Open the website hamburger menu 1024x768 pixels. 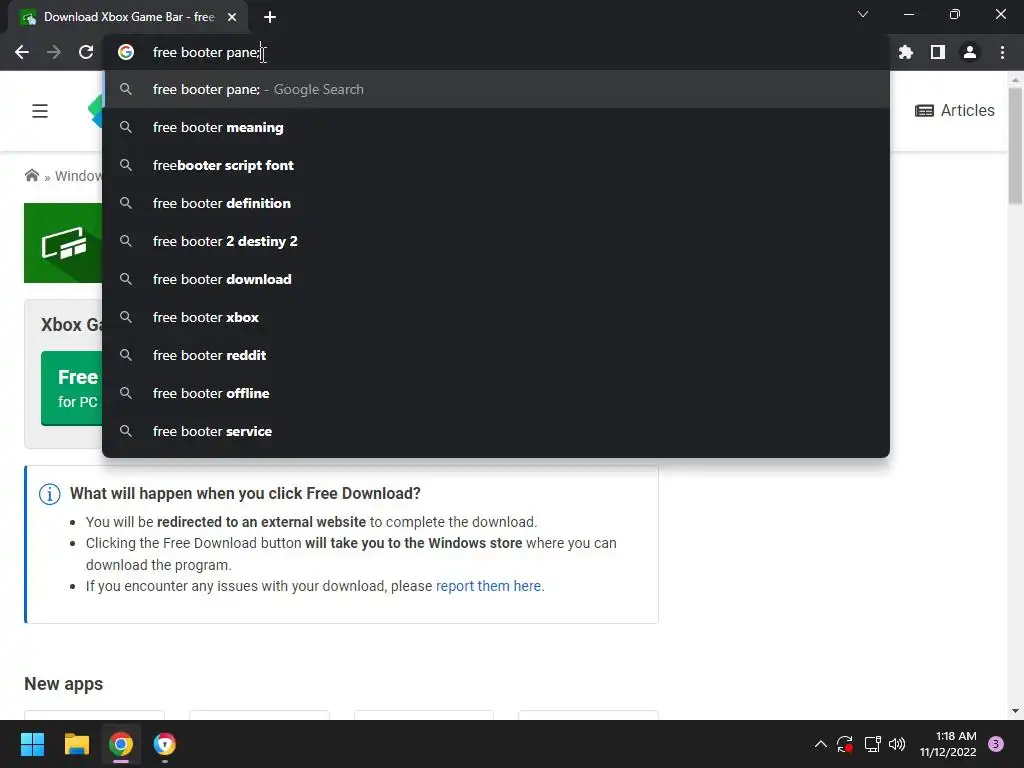40,111
